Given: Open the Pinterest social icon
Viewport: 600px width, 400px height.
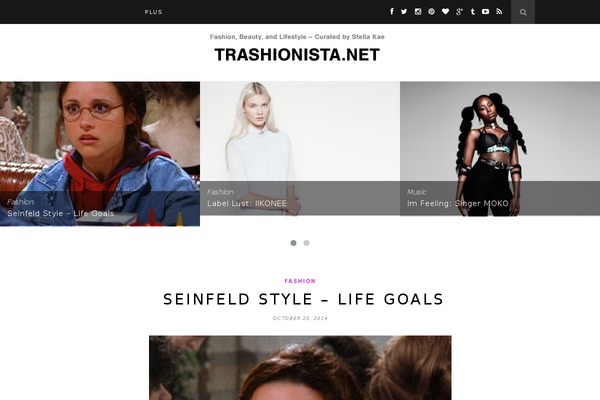Looking at the screenshot, I should click(432, 11).
